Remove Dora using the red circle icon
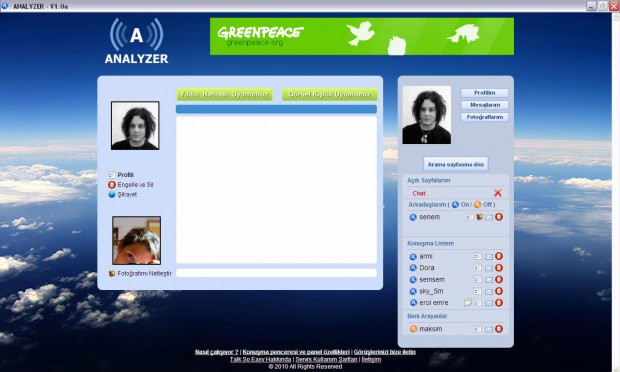 [499, 268]
